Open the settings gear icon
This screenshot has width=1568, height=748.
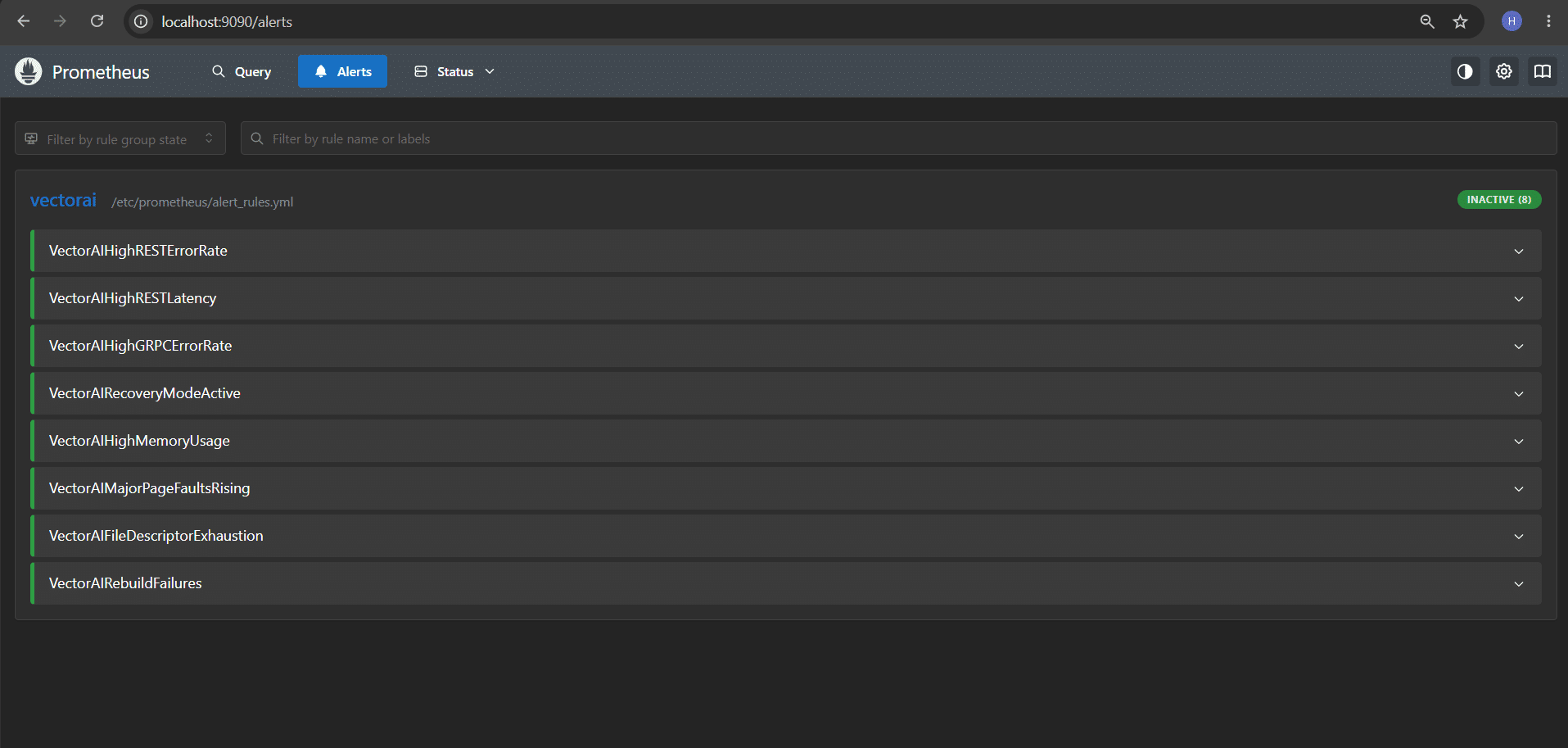pyautogui.click(x=1504, y=71)
